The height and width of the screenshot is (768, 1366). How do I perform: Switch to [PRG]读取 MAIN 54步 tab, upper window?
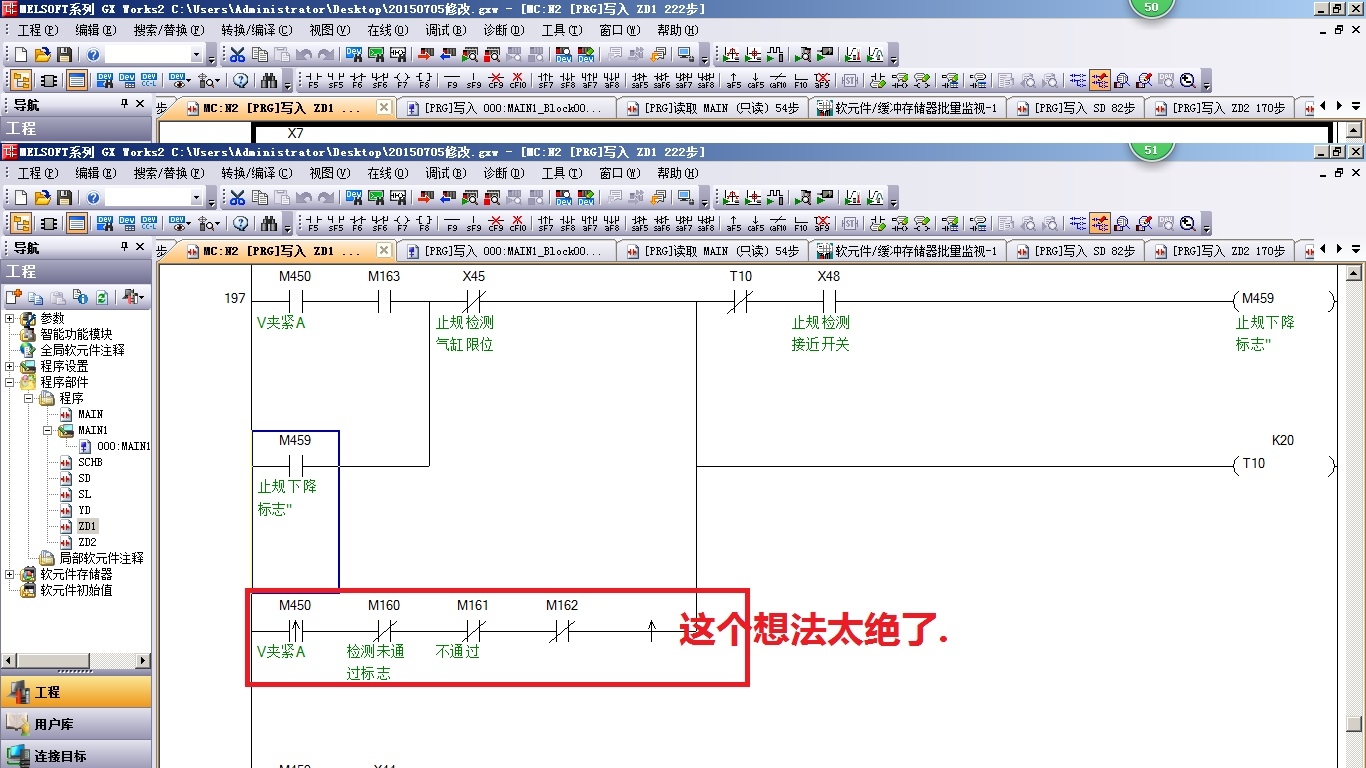point(713,108)
